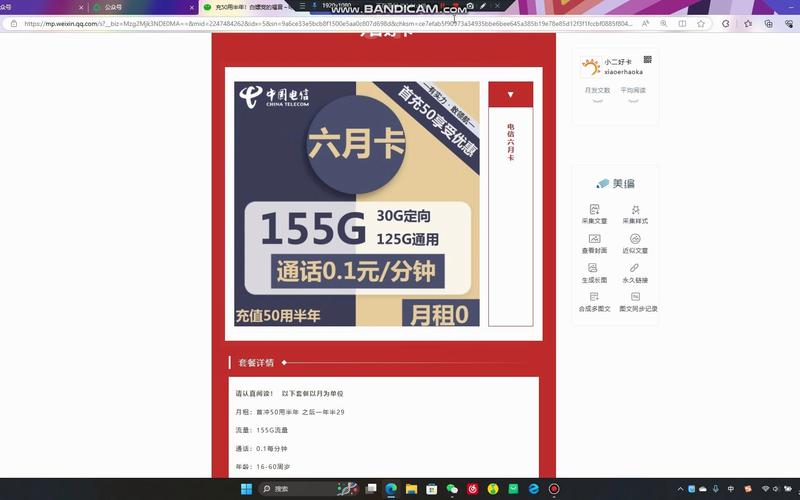The height and width of the screenshot is (500, 800).
Task: Open Microsoft Store from the taskbar
Action: pyautogui.click(x=432, y=489)
